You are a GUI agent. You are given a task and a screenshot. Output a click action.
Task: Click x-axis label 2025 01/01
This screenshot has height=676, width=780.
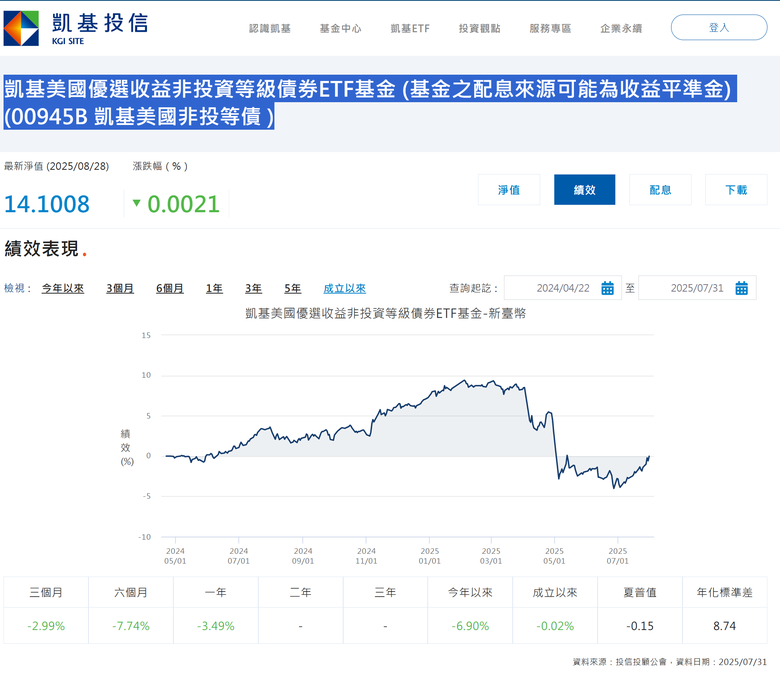tap(429, 556)
